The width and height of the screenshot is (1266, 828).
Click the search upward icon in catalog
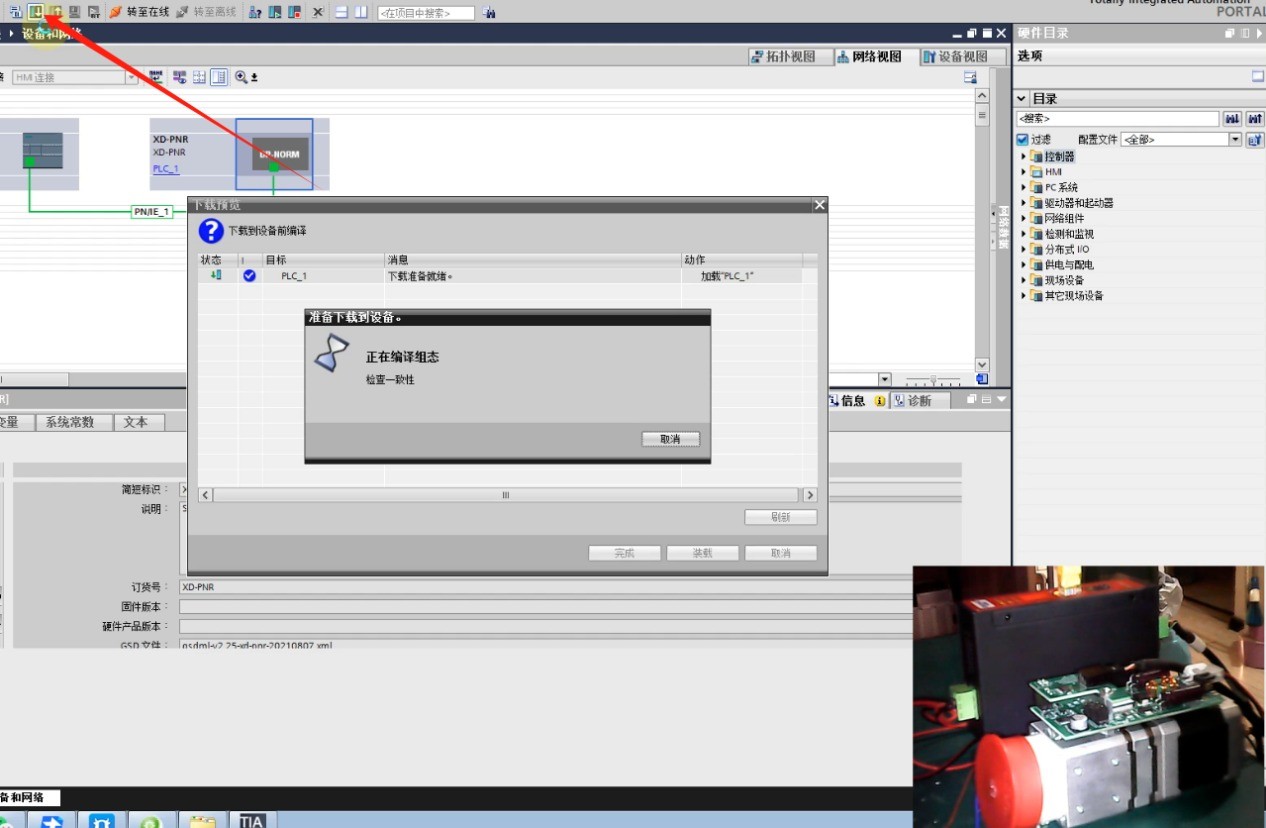[x=1255, y=119]
